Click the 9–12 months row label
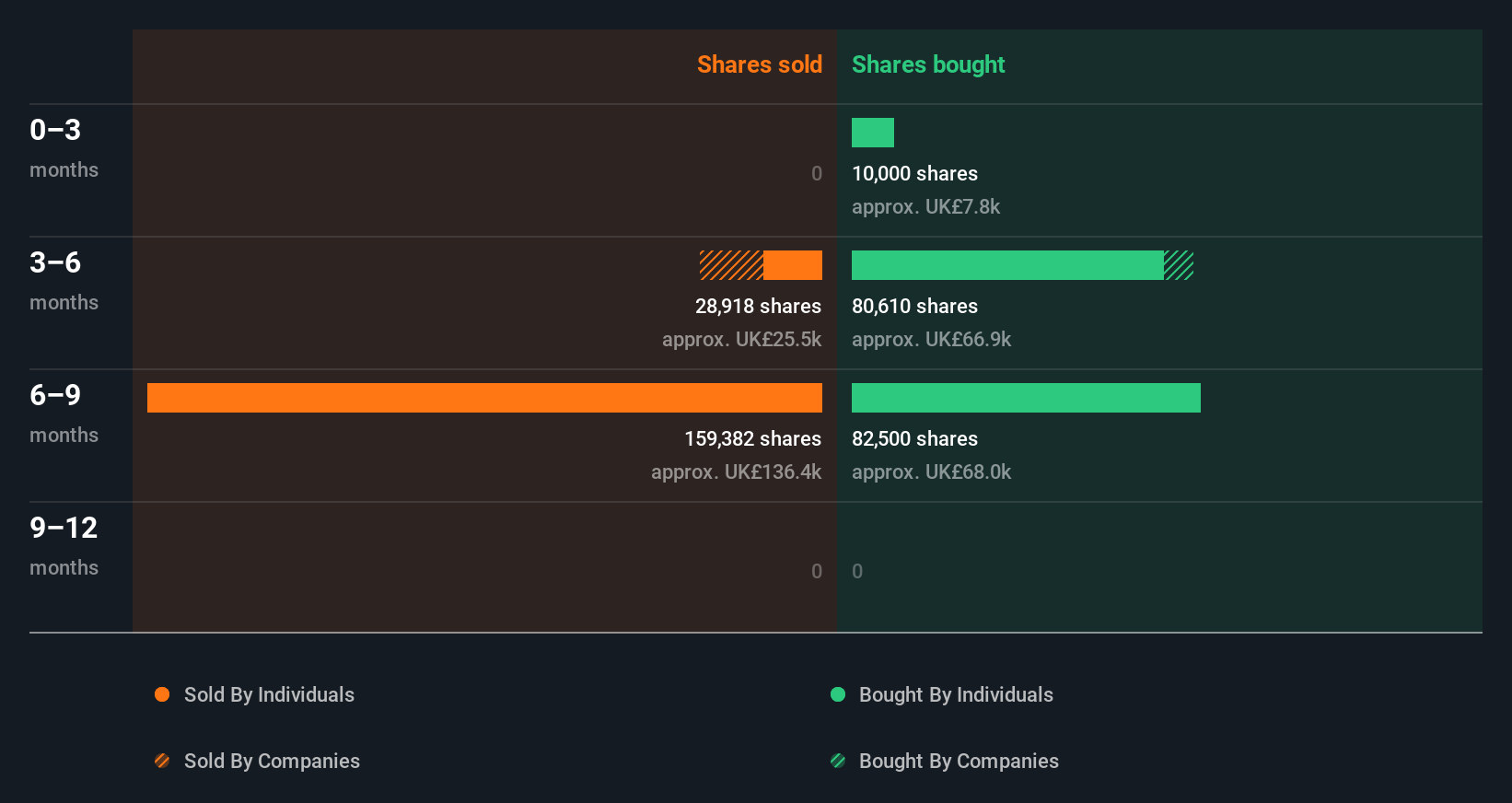1512x803 pixels. point(64,545)
